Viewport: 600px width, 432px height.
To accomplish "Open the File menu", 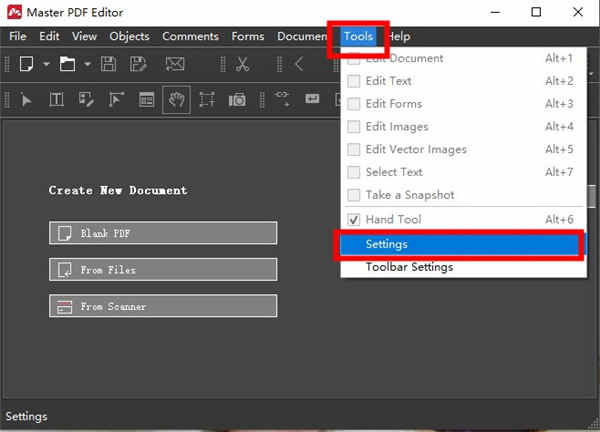I will coord(18,36).
